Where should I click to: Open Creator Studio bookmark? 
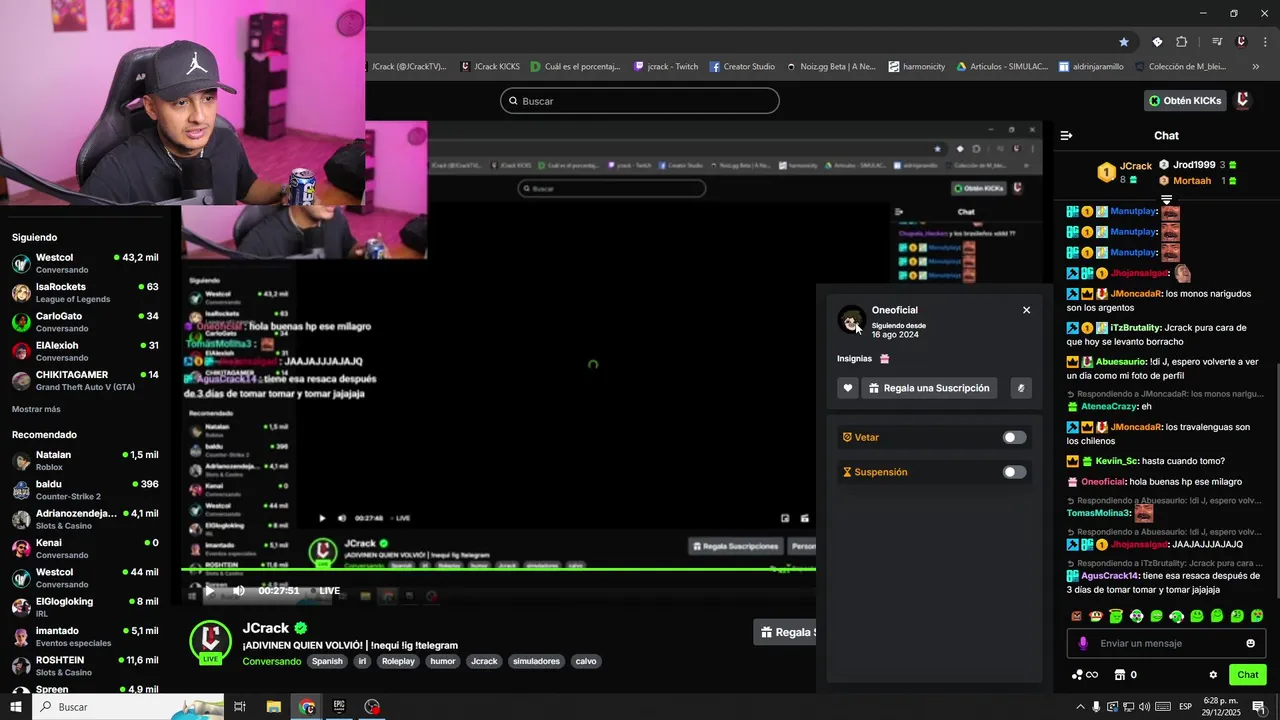[x=743, y=66]
